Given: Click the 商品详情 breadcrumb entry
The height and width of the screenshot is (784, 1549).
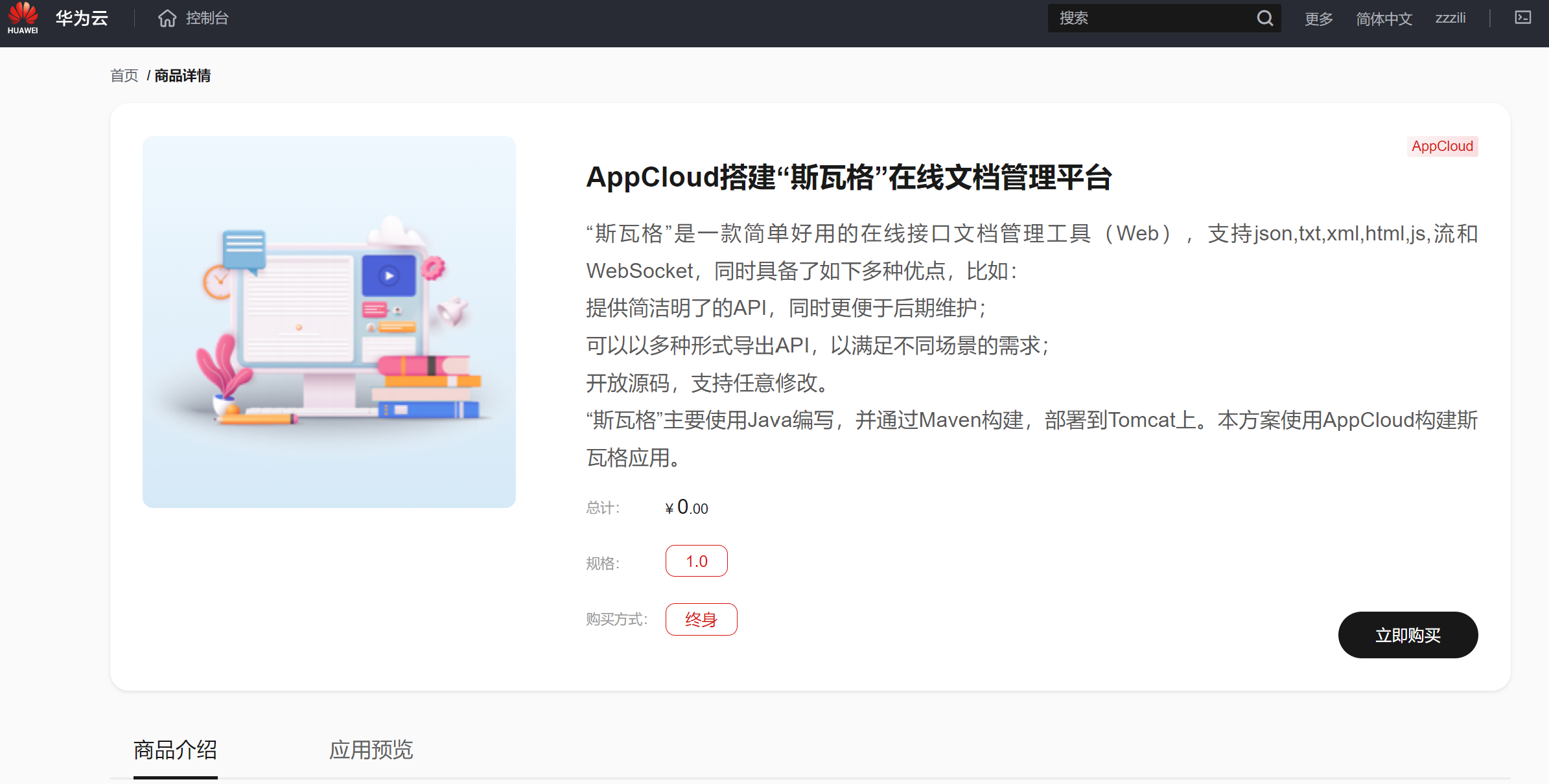Looking at the screenshot, I should 181,75.
